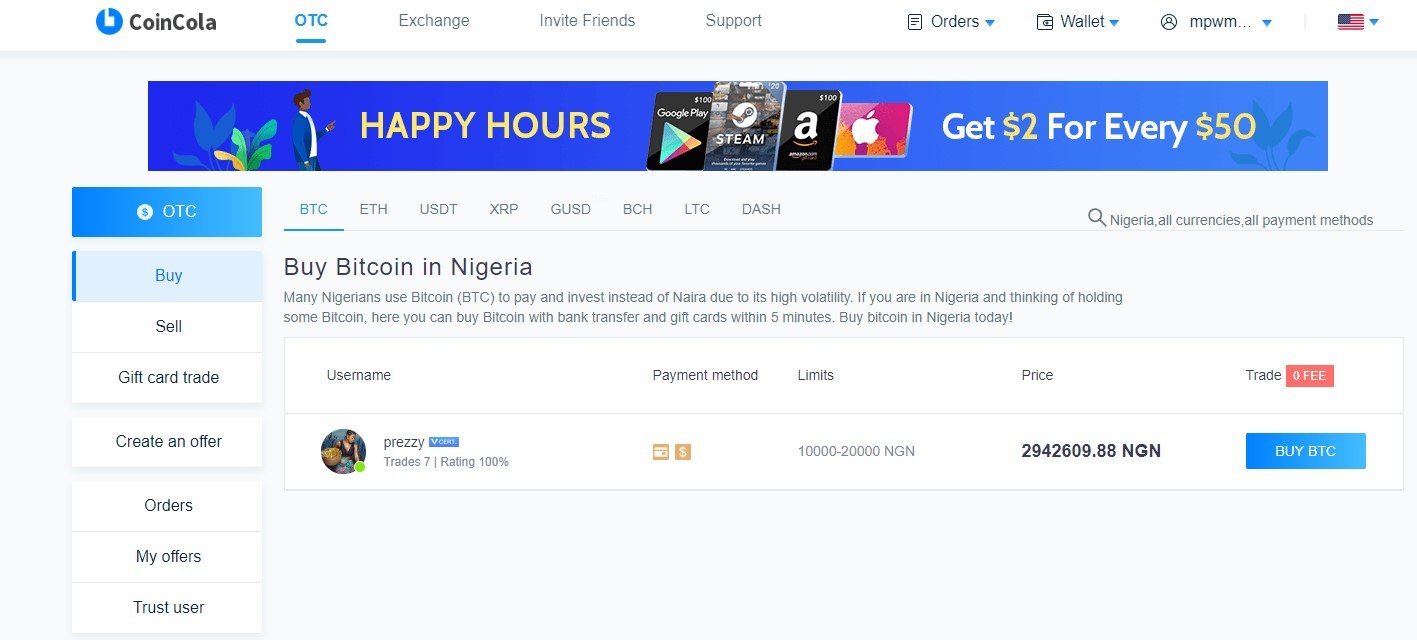Image resolution: width=1417 pixels, height=640 pixels.
Task: Expand the Wallet dropdown arrow
Action: pyautogui.click(x=1114, y=23)
